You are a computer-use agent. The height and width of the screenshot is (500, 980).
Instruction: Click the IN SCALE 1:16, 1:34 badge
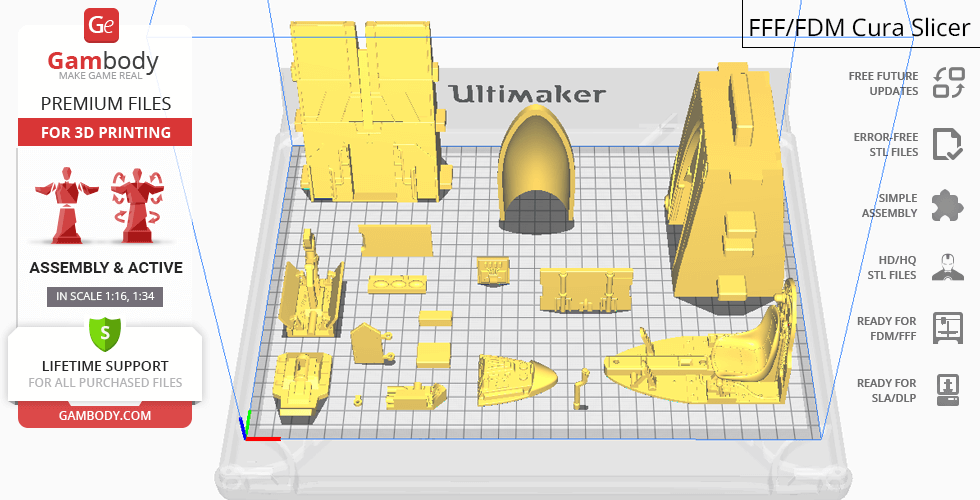pos(105,296)
